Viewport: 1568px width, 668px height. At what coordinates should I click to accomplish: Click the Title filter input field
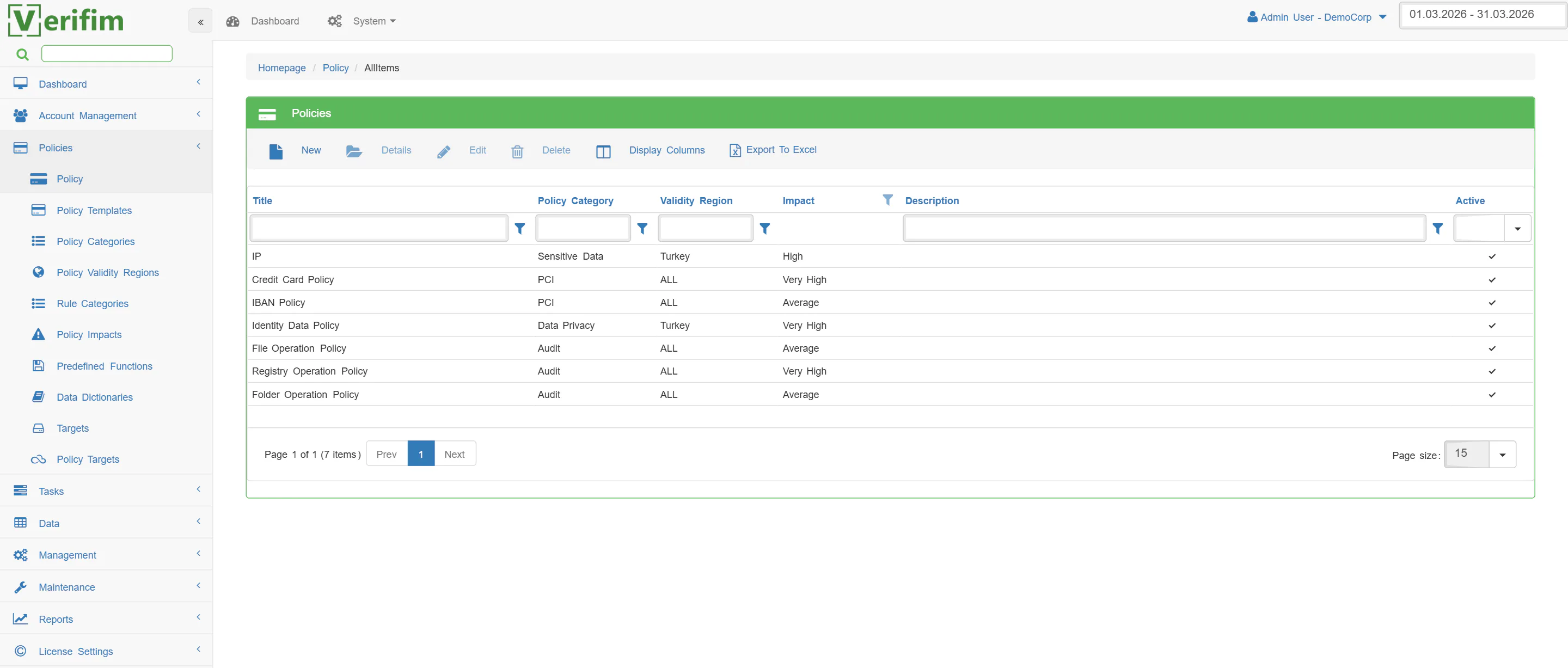coord(378,229)
